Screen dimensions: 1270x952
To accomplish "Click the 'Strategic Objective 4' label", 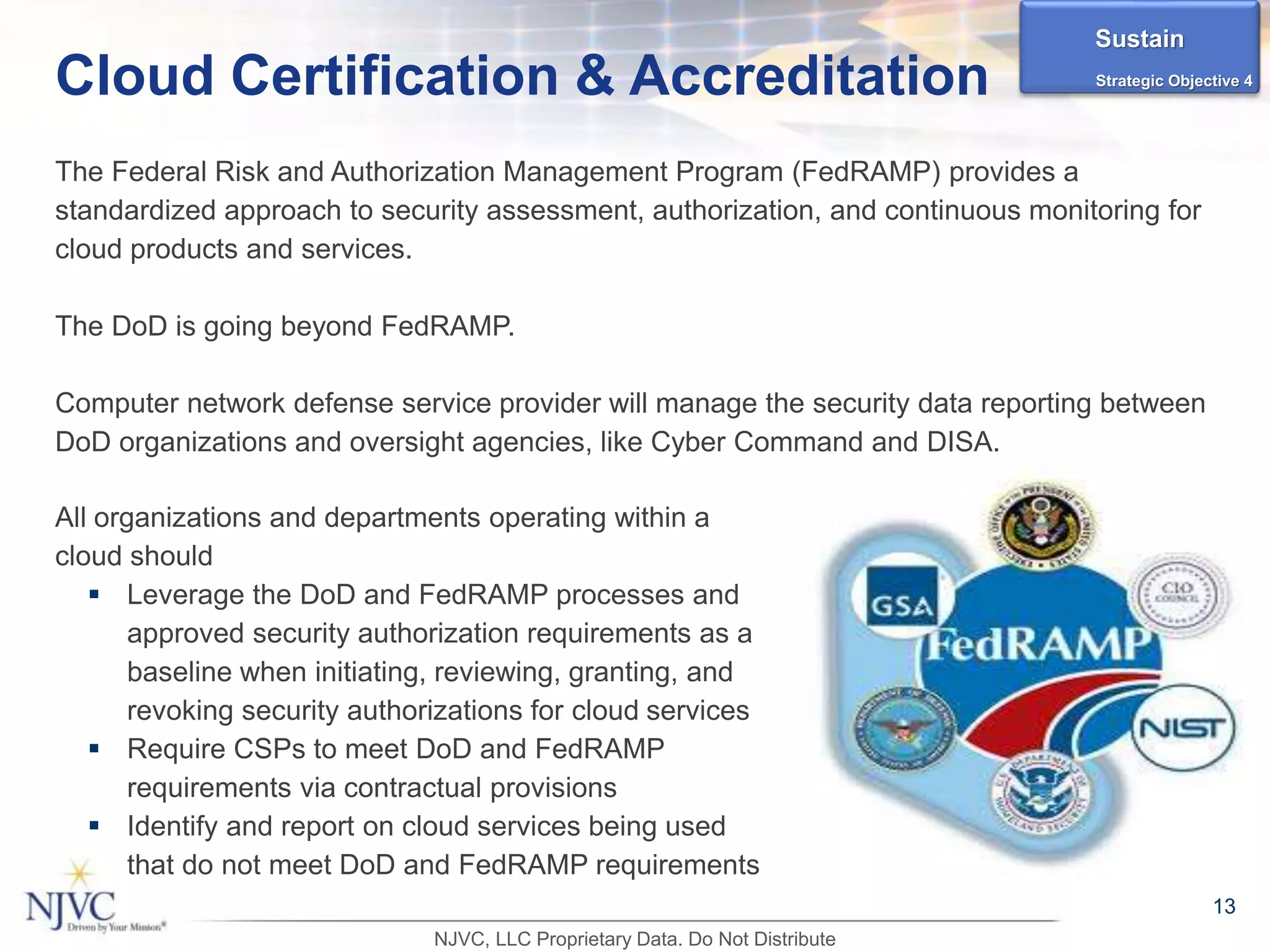I will [1173, 81].
